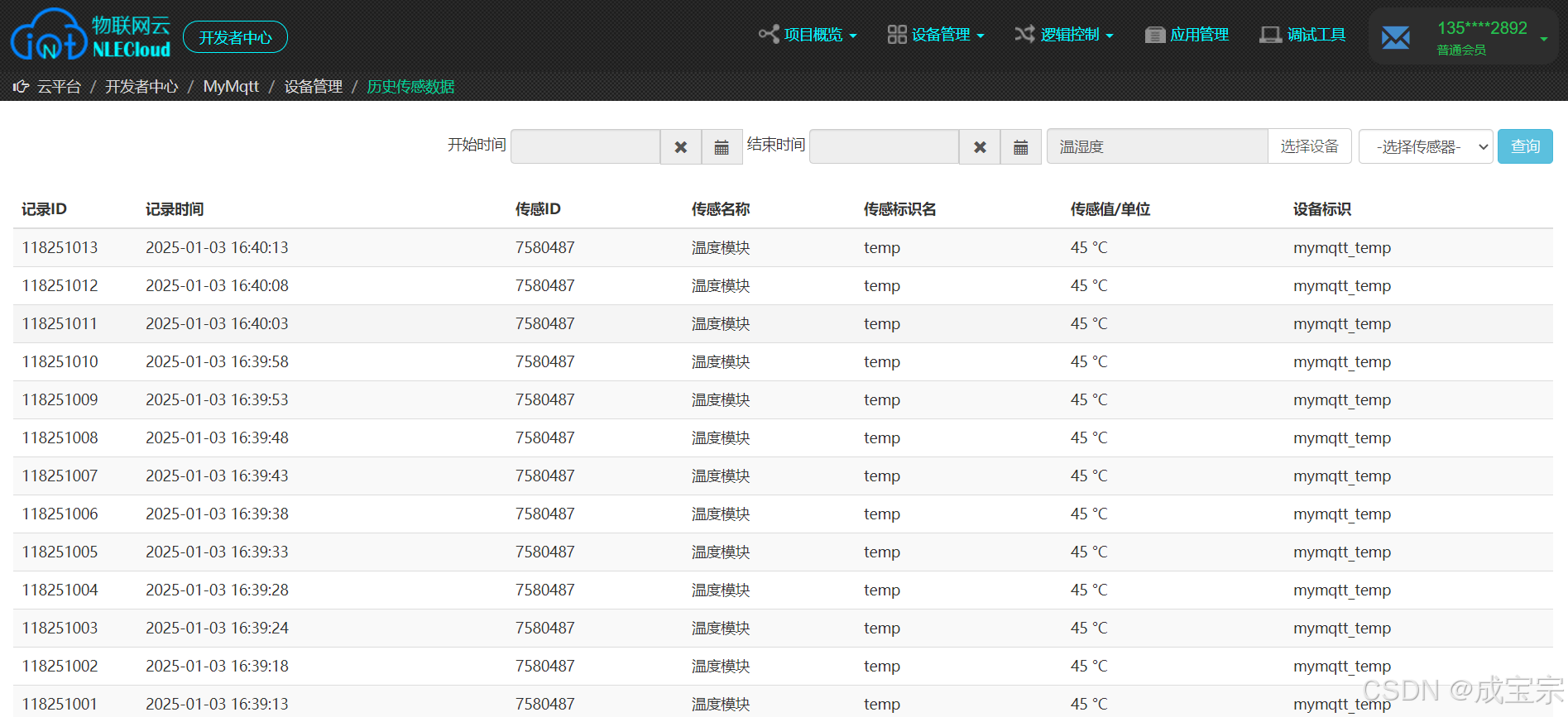The height and width of the screenshot is (717, 1568).
Task: Click 历史传感数据 breadcrumb item
Action: click(410, 87)
